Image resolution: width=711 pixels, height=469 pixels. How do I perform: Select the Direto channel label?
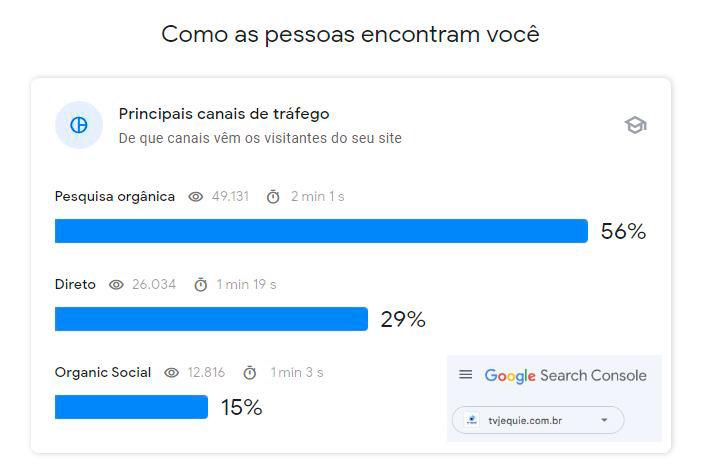pyautogui.click(x=75, y=285)
